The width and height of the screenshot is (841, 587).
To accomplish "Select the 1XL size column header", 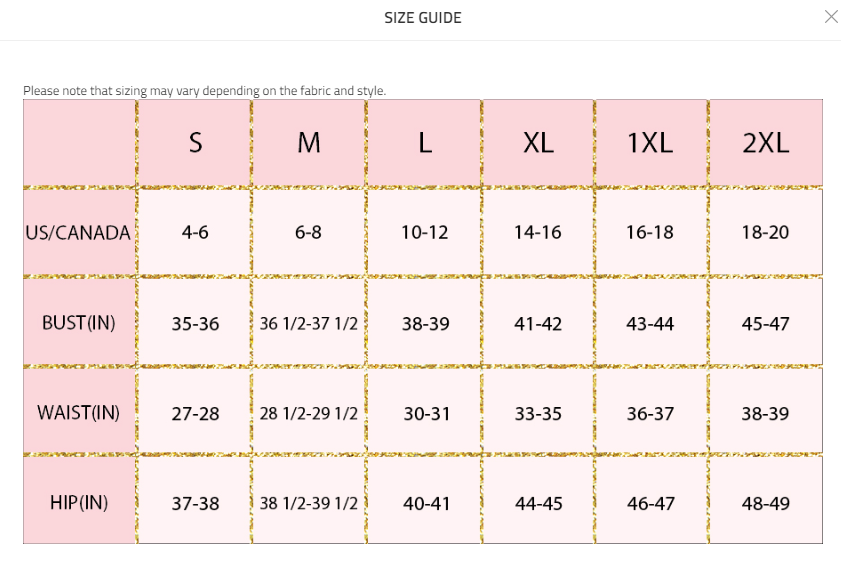I will (x=650, y=143).
